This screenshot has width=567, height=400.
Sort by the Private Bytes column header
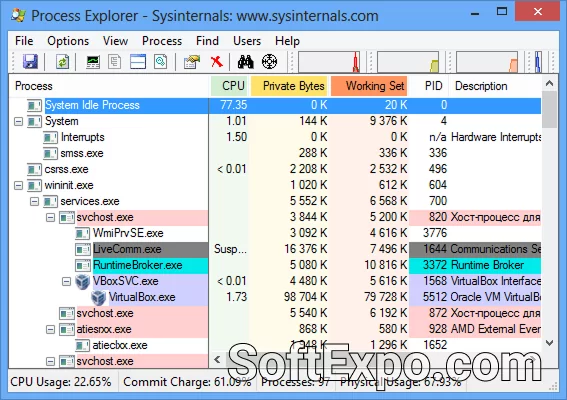289,86
